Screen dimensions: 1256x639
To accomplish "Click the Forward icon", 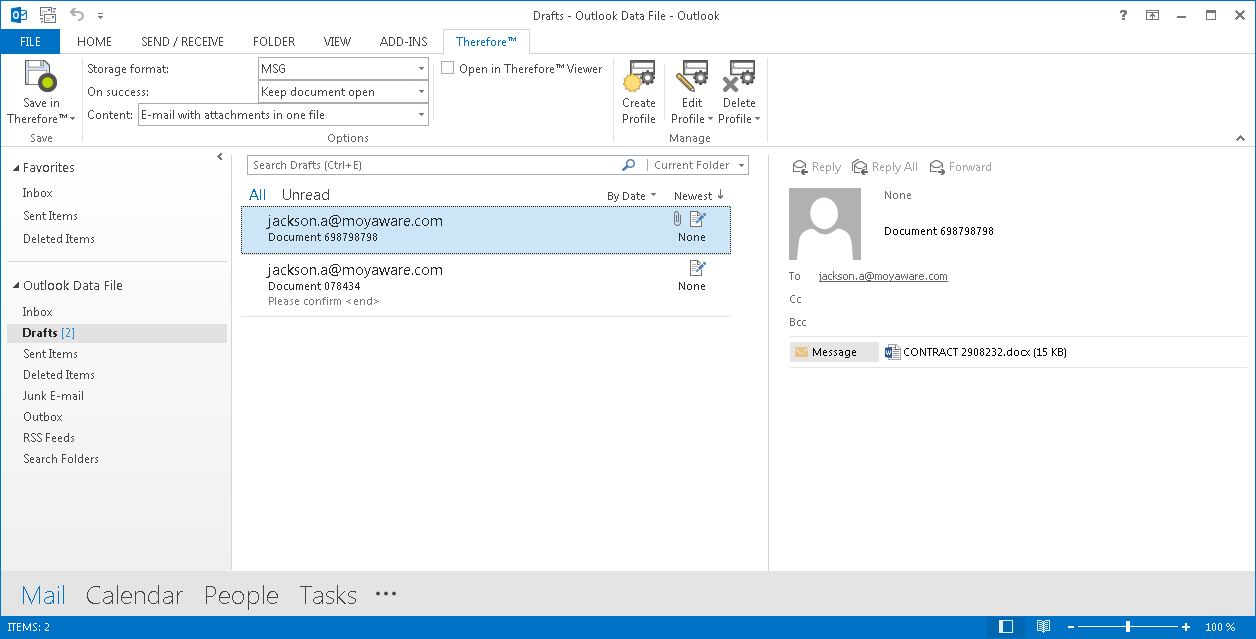I will point(959,167).
